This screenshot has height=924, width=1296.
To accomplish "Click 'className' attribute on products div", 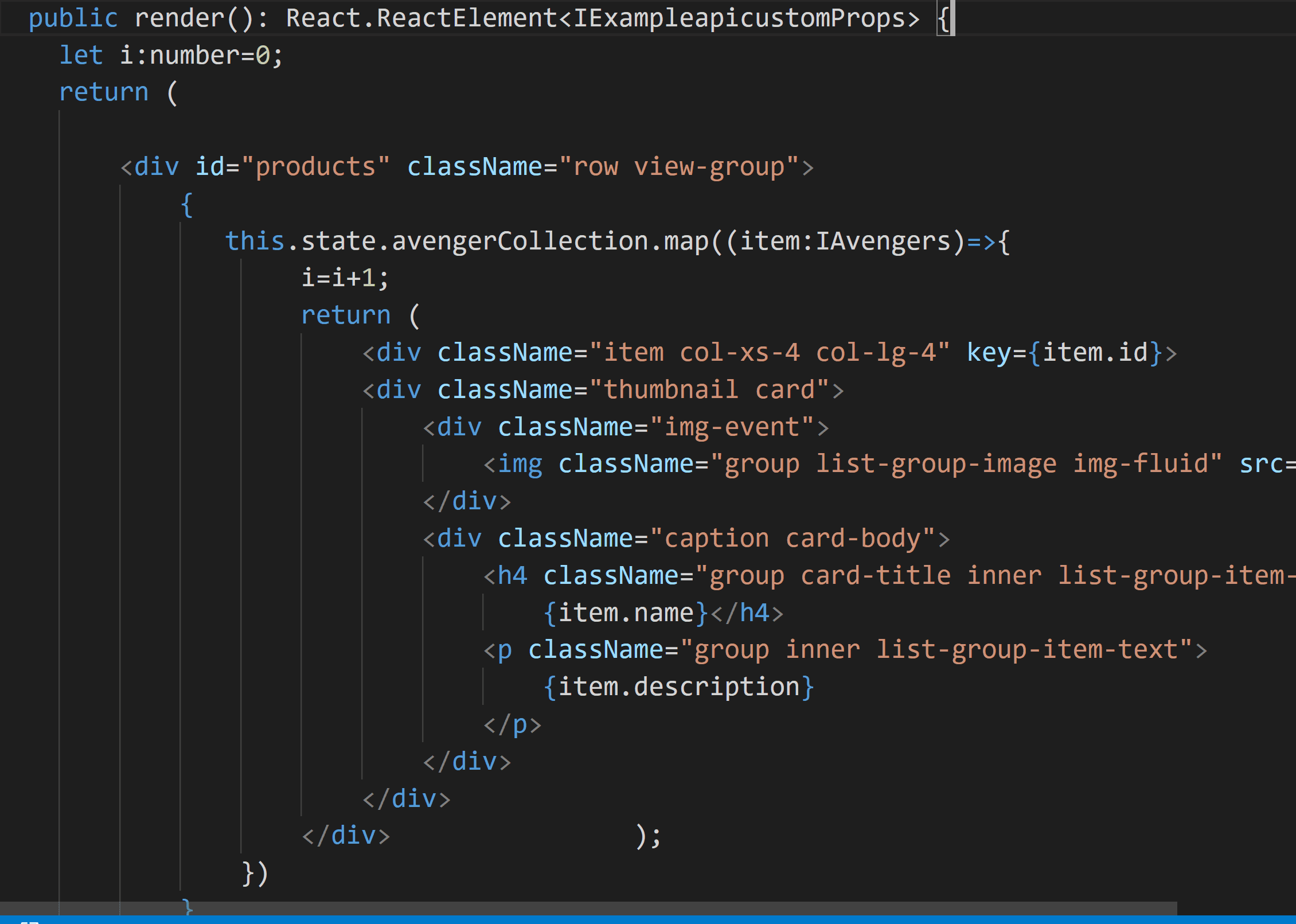I will pyautogui.click(x=475, y=167).
